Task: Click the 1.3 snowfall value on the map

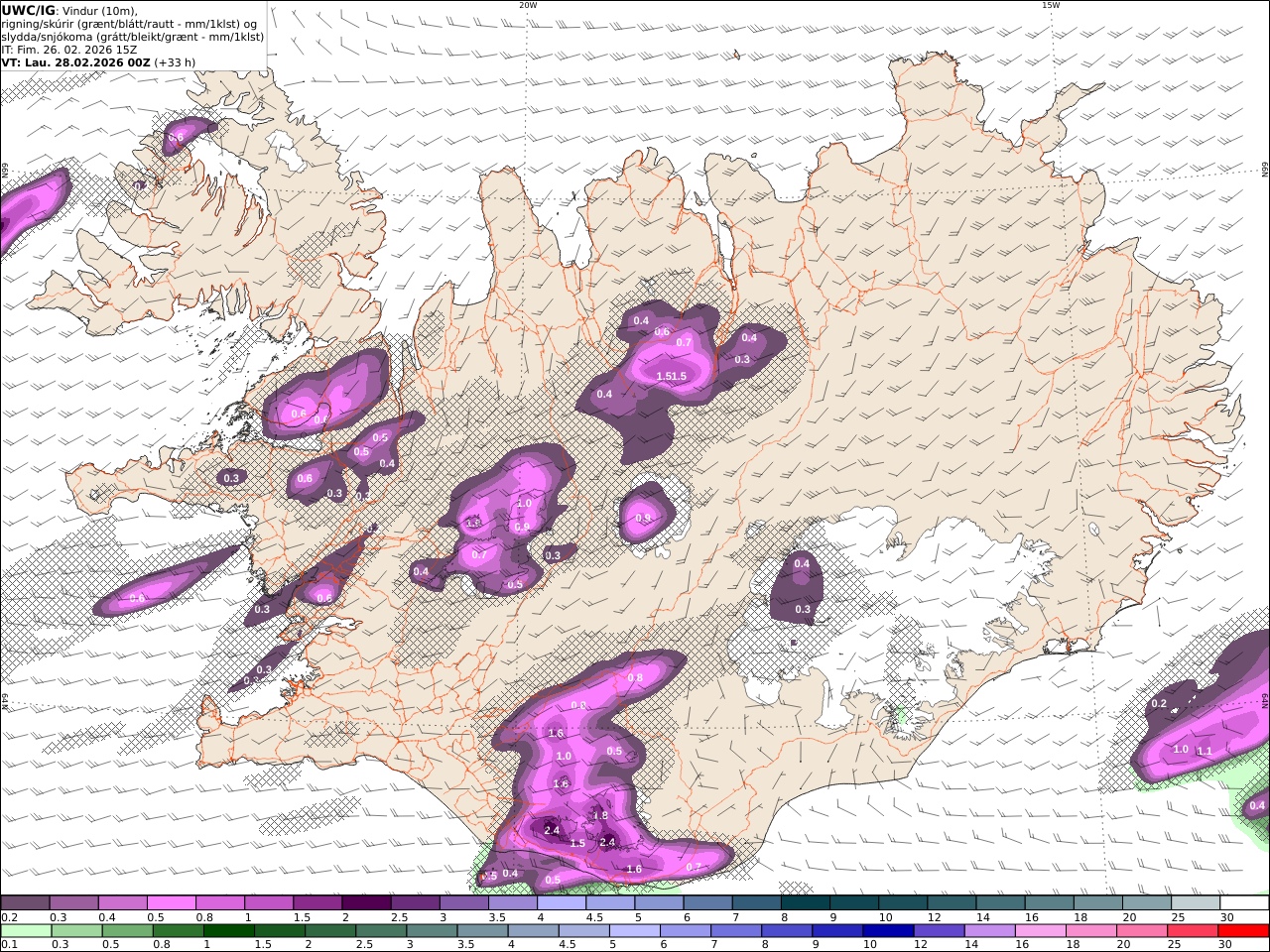Action: click(473, 523)
